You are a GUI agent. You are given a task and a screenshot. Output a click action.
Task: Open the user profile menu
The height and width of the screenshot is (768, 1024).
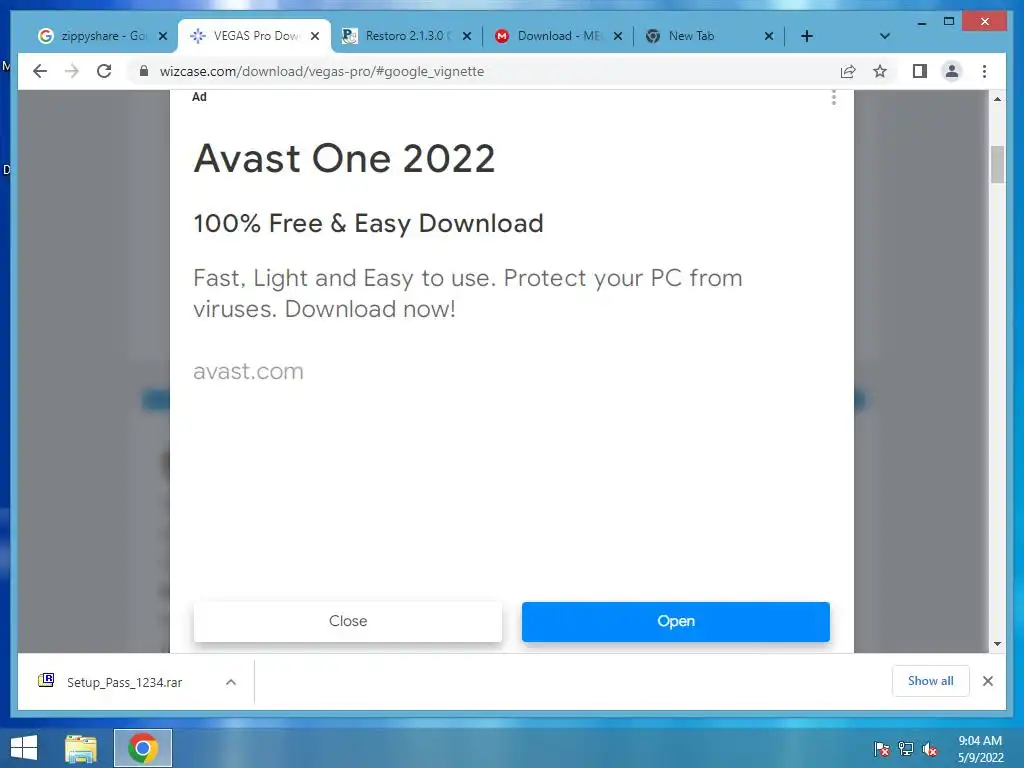click(x=952, y=71)
